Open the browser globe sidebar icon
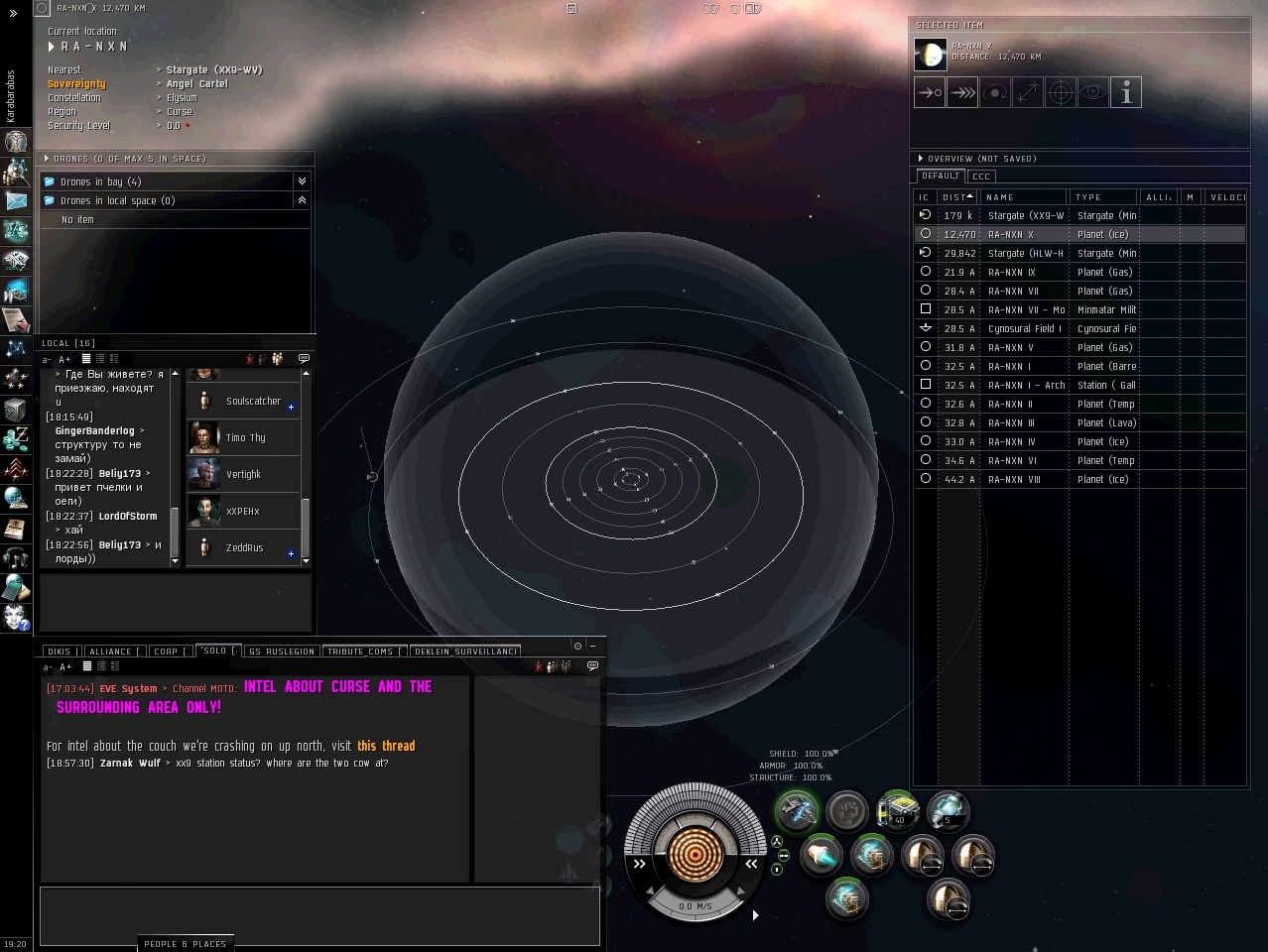Screen dimensions: 1268x952 (x=15, y=498)
